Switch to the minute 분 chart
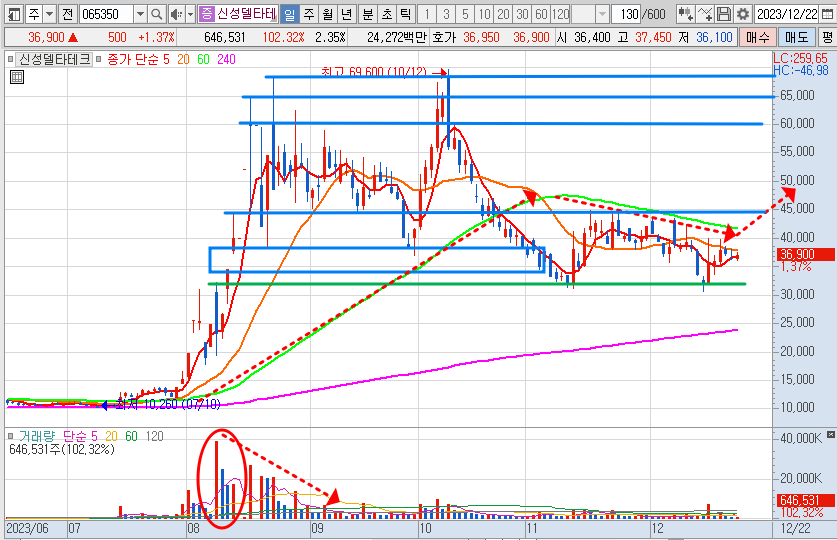Viewport: 837px width, 540px height. pyautogui.click(x=368, y=14)
